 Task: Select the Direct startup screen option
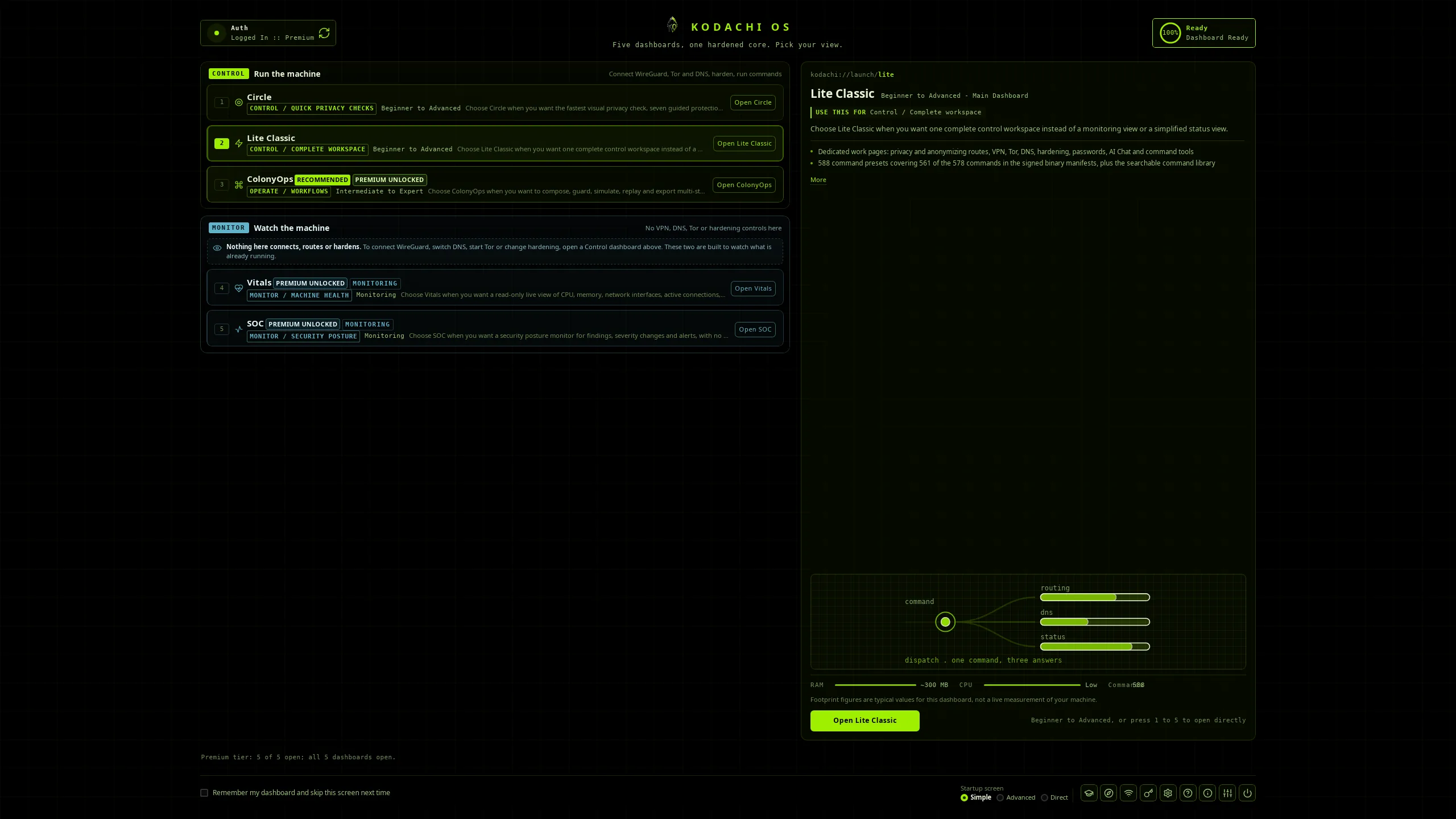[1044, 797]
